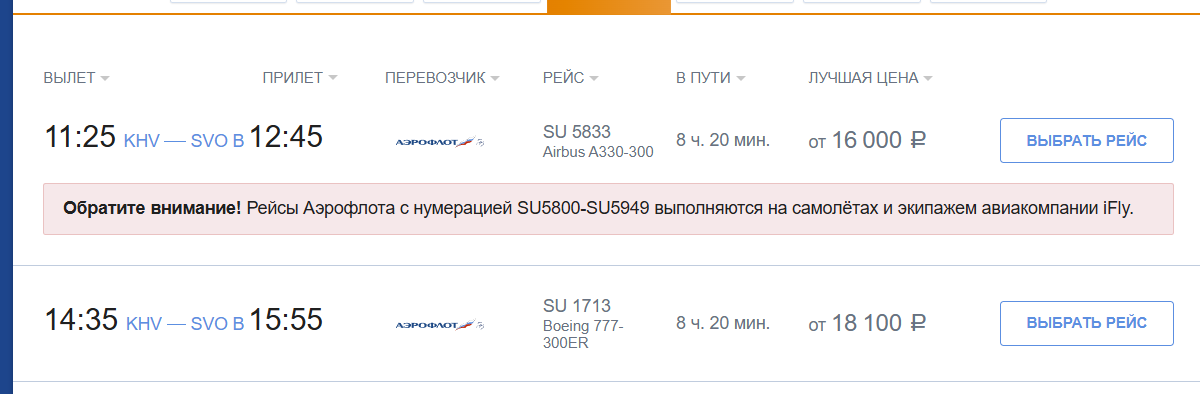
Task: Click Boeing 777-300ER aircraft label
Action: (584, 334)
